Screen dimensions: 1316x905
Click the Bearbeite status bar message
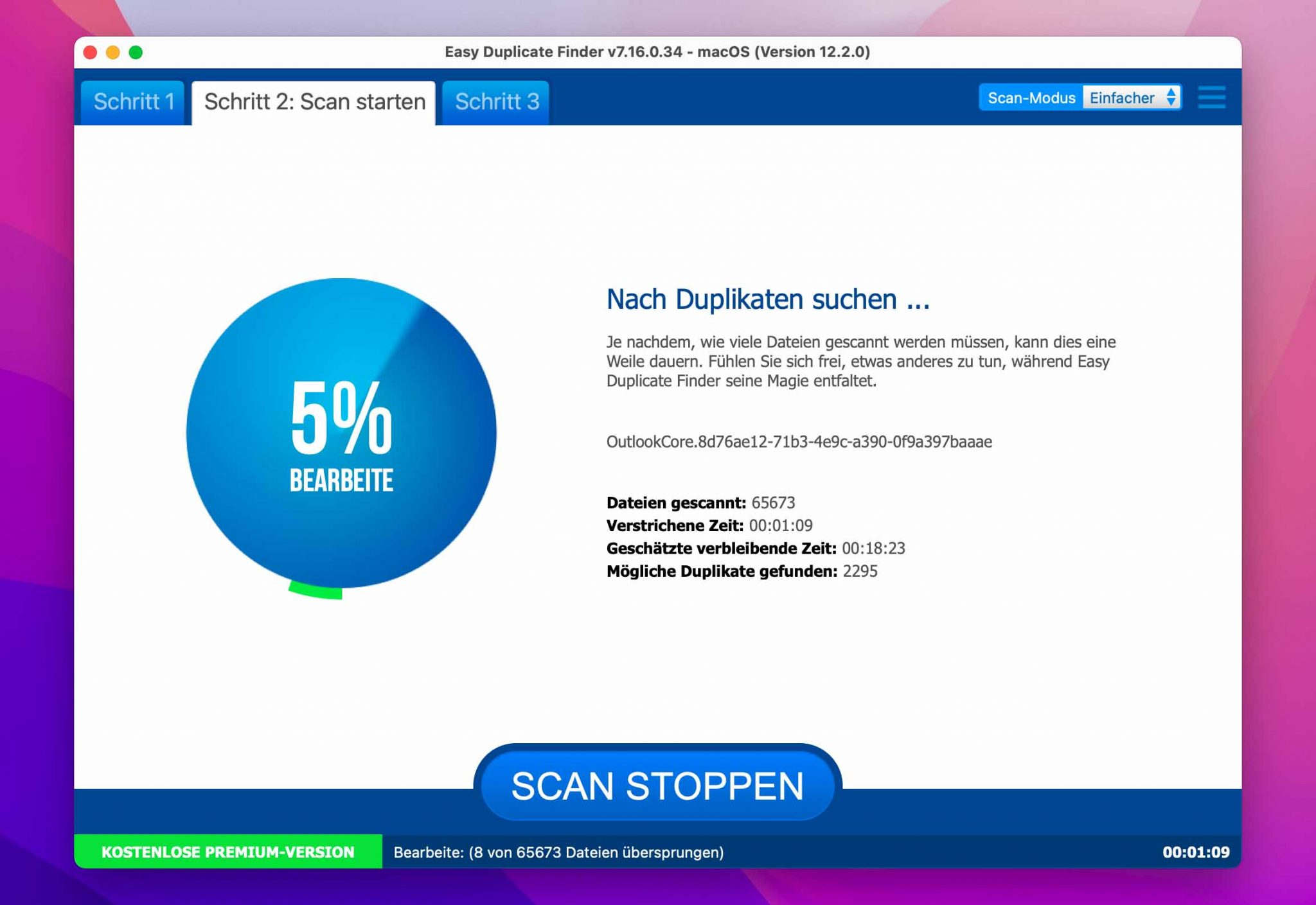point(558,852)
